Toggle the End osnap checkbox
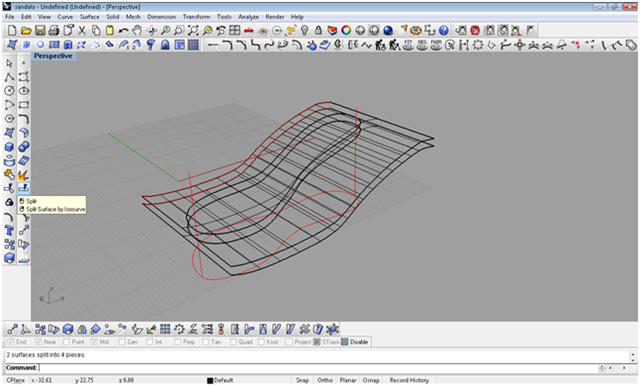640x386 pixels. point(11,342)
